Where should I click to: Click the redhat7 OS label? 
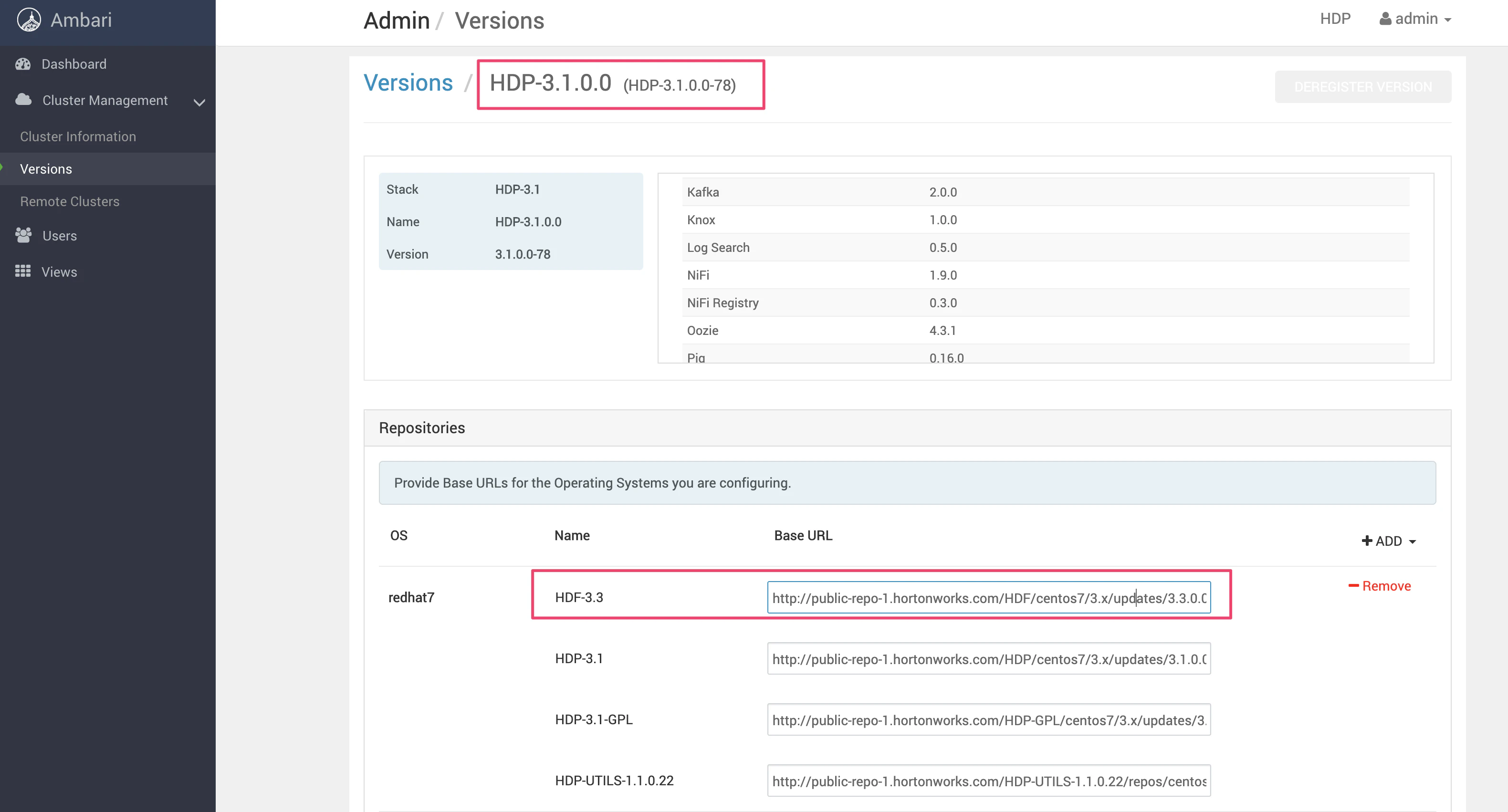coord(411,597)
